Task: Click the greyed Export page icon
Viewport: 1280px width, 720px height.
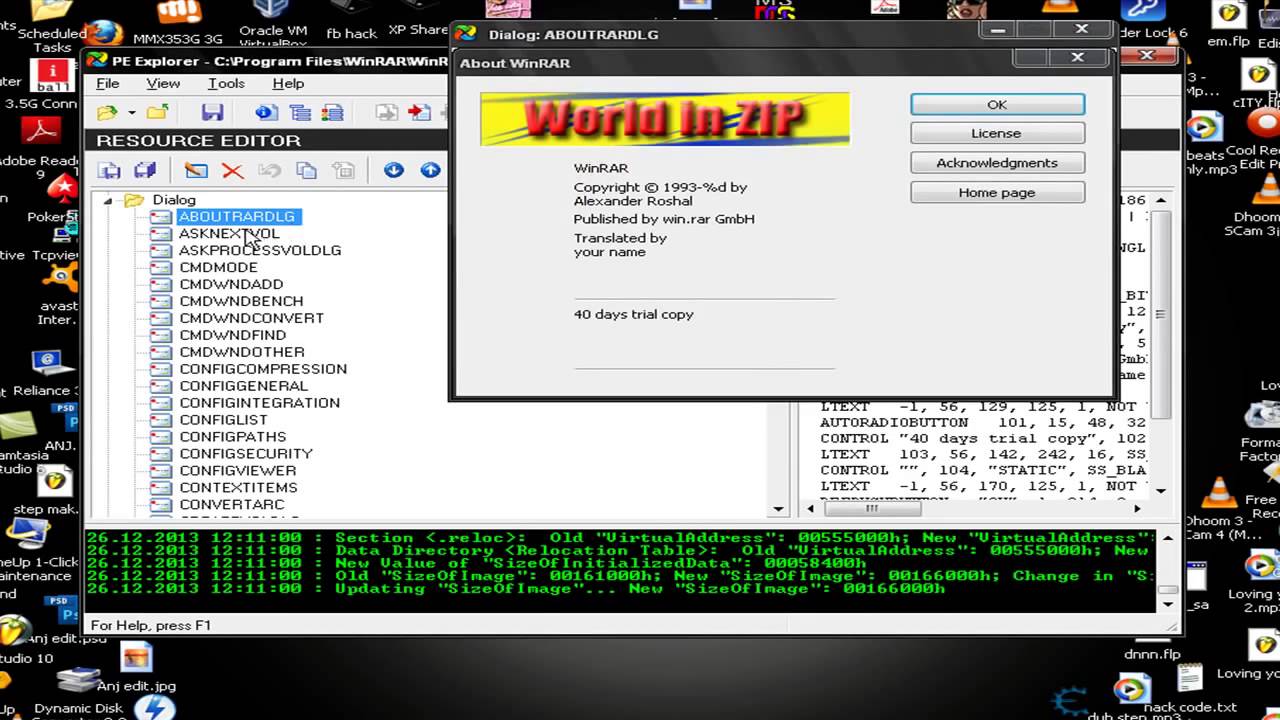Action: (386, 113)
